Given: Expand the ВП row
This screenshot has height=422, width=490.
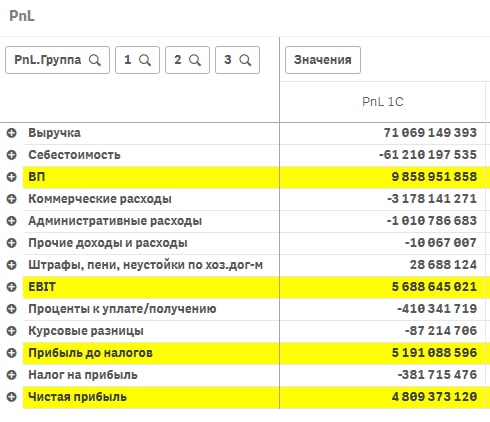Looking at the screenshot, I should (12, 177).
